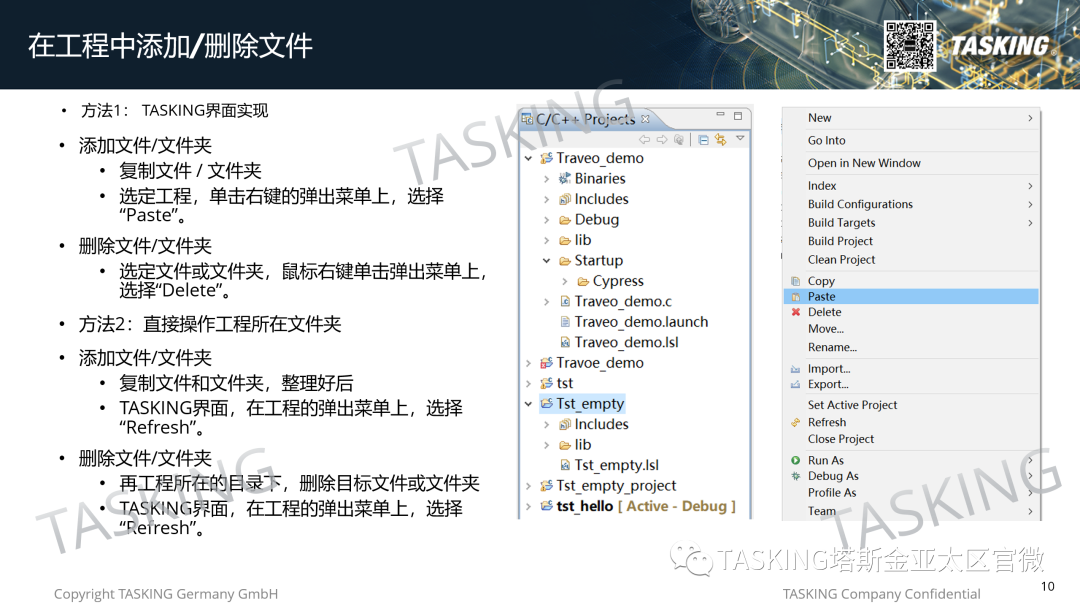Click the Go Up icon in Projects toolbar
The image size is (1080, 608).
679,140
